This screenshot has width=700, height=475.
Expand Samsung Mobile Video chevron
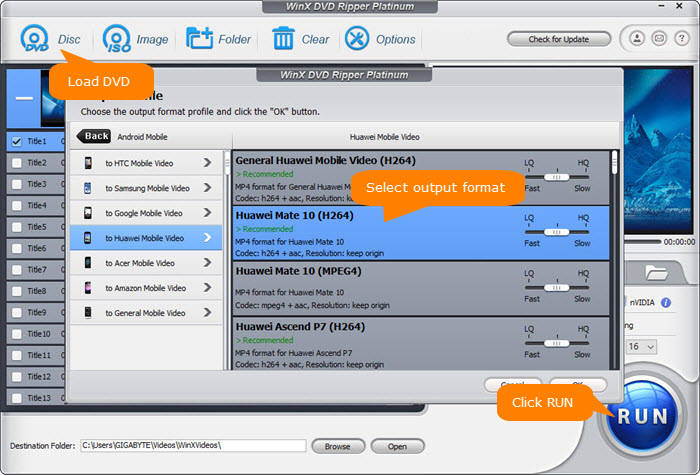(x=207, y=188)
